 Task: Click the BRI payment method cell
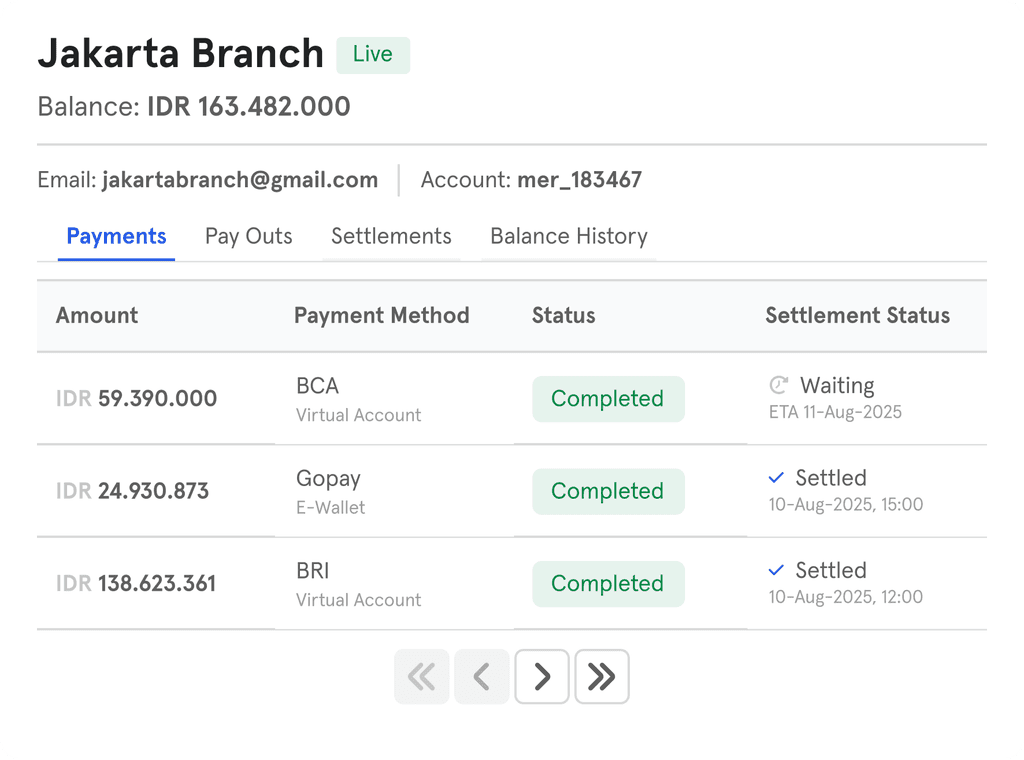click(x=359, y=584)
